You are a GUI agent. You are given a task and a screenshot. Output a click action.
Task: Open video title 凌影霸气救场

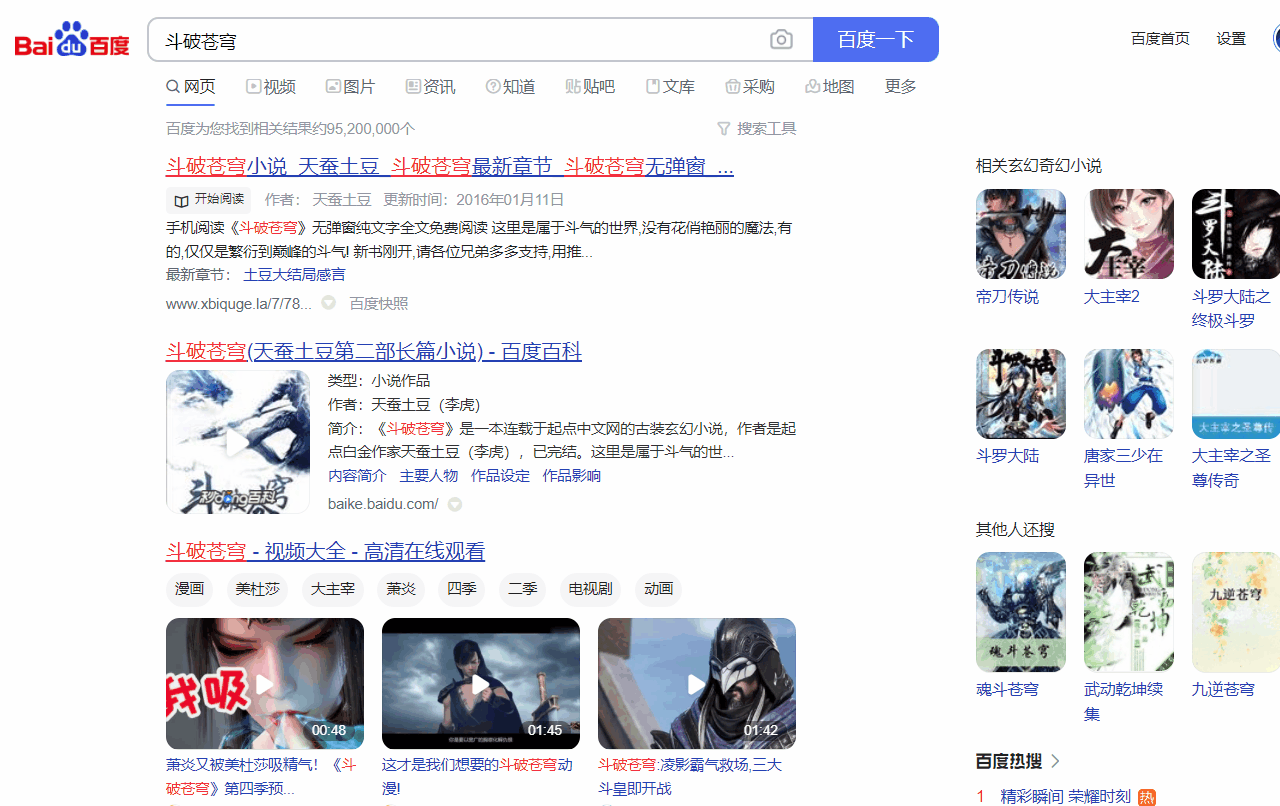[690, 776]
